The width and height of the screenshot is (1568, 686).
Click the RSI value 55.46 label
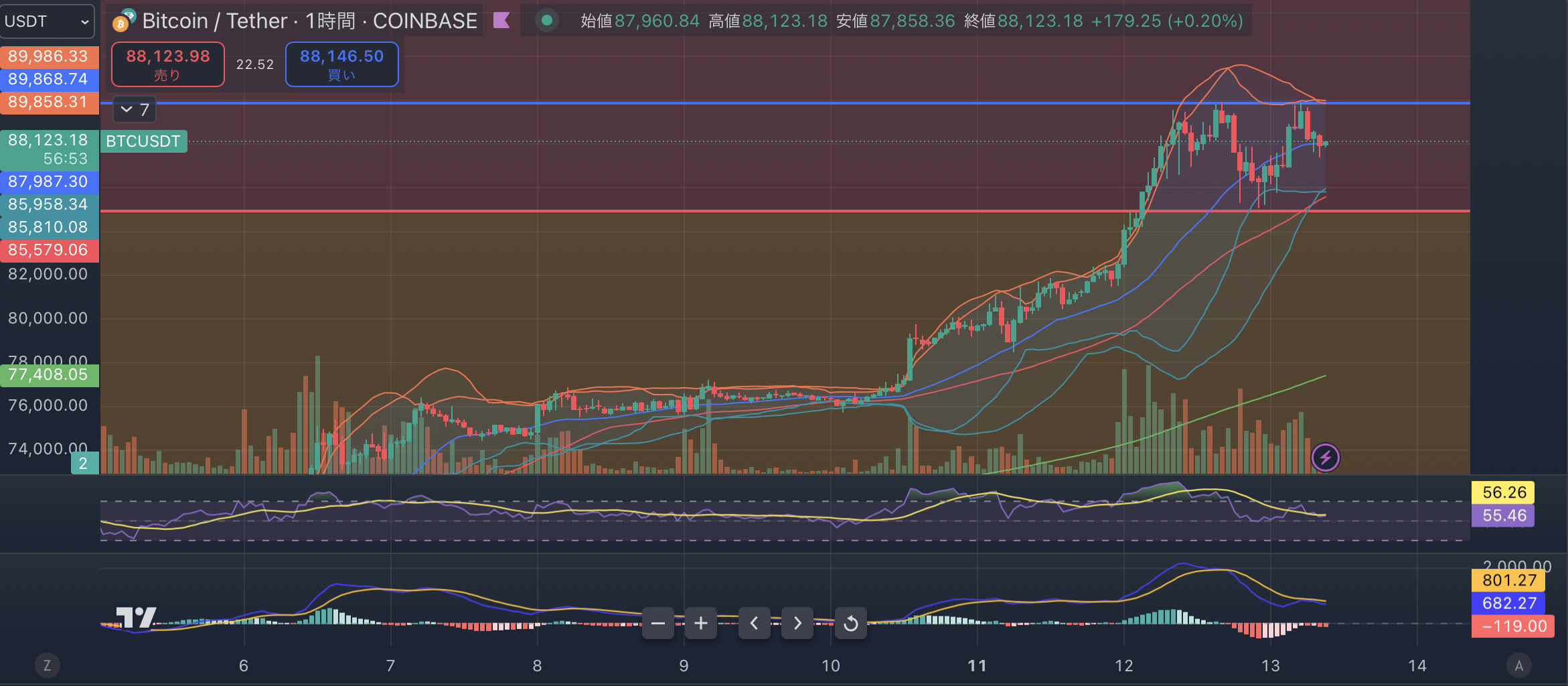point(1504,515)
